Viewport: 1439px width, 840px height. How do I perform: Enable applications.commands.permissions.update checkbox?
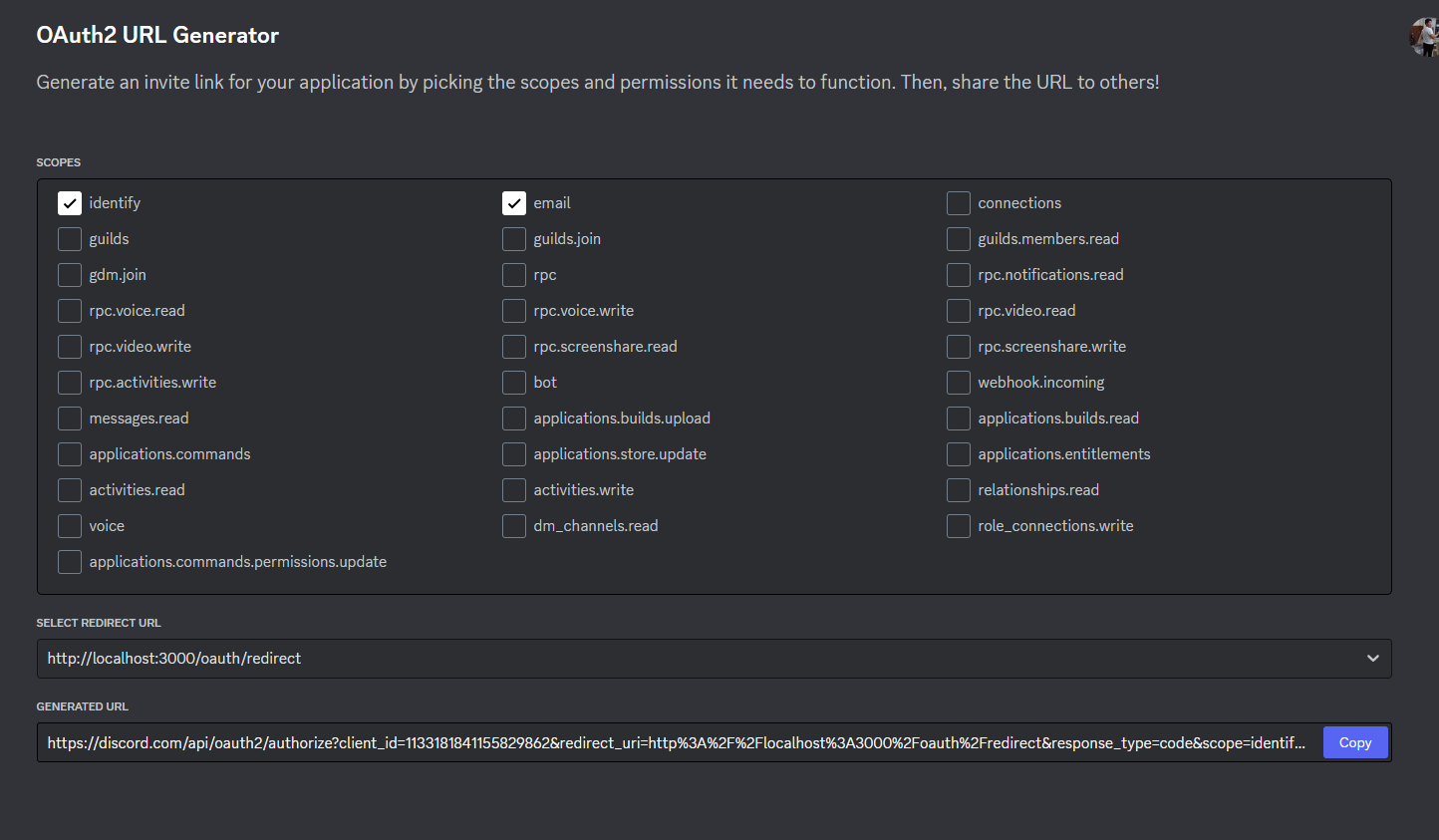point(70,562)
